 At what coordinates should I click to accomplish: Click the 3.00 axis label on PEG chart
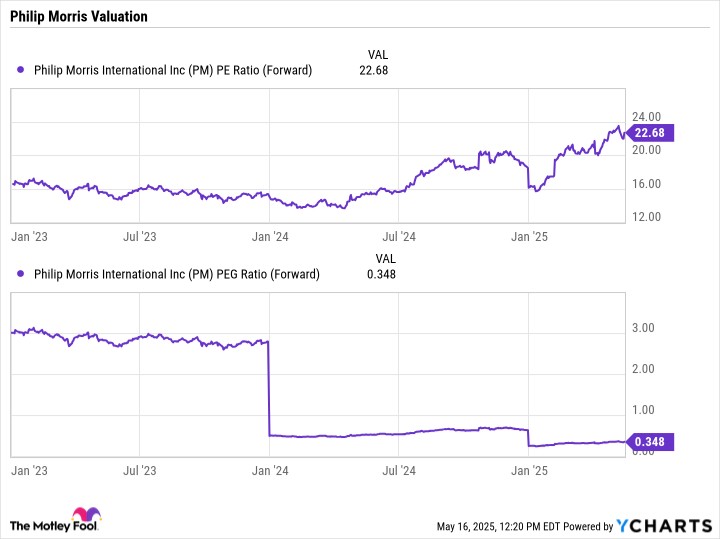tap(643, 328)
